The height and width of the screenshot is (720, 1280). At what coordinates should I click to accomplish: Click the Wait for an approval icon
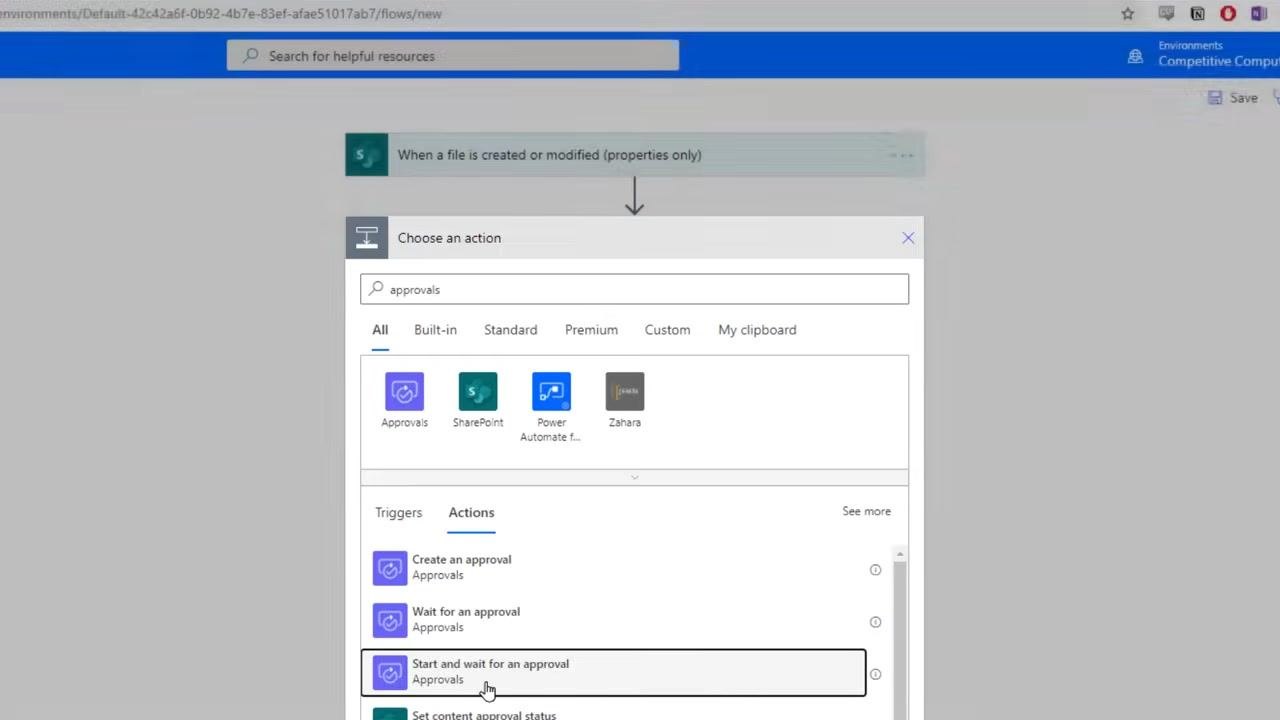pos(390,620)
